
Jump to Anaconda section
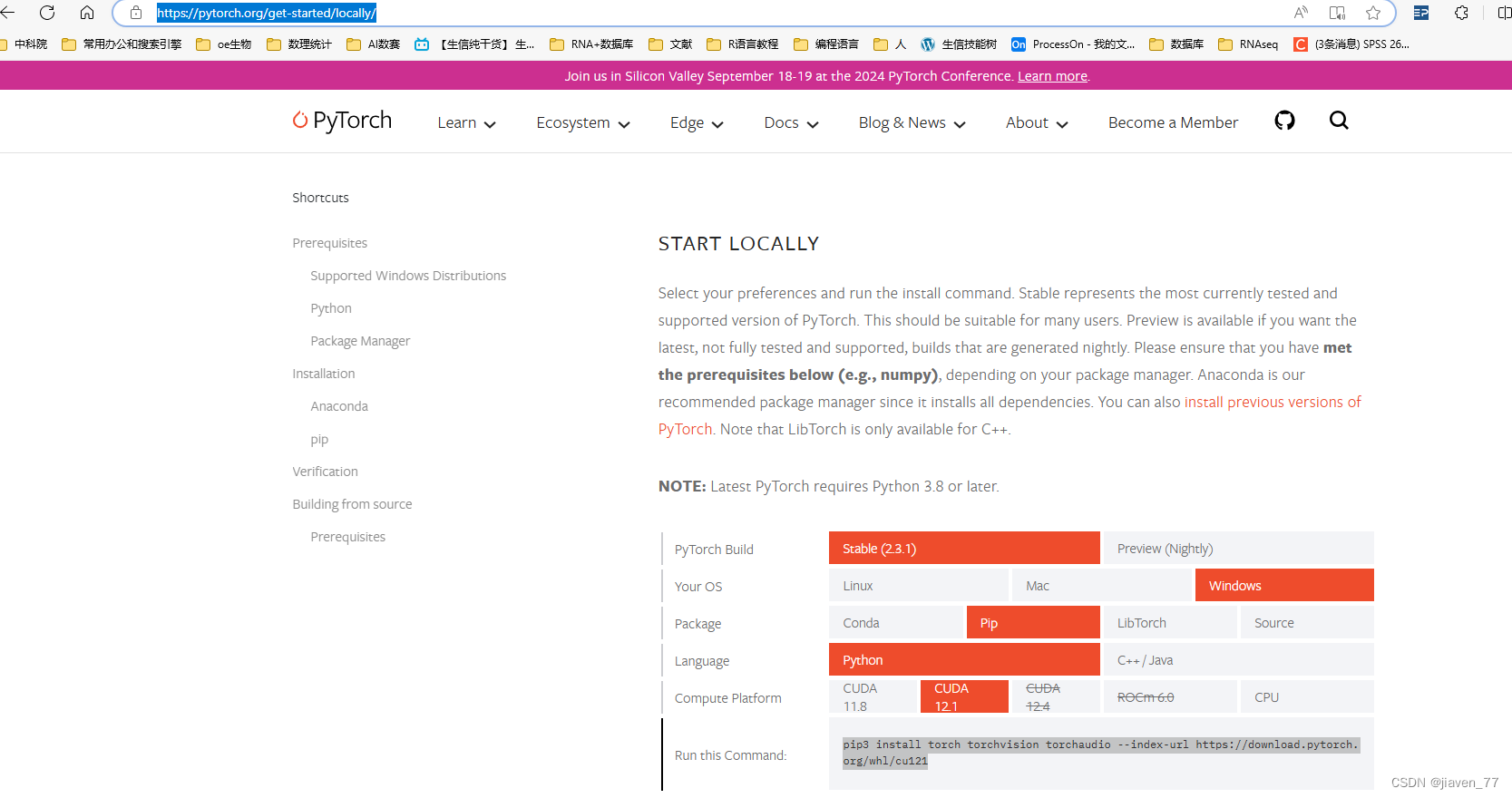(x=339, y=406)
